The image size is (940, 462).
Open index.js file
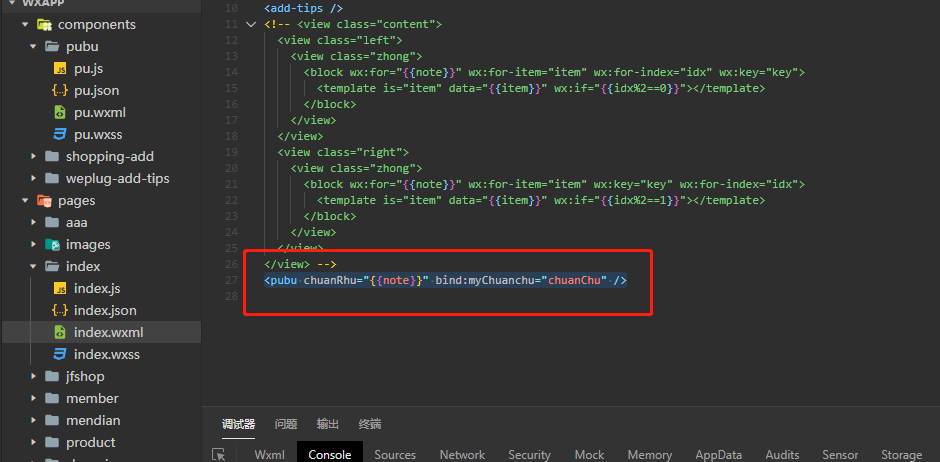pos(97,288)
